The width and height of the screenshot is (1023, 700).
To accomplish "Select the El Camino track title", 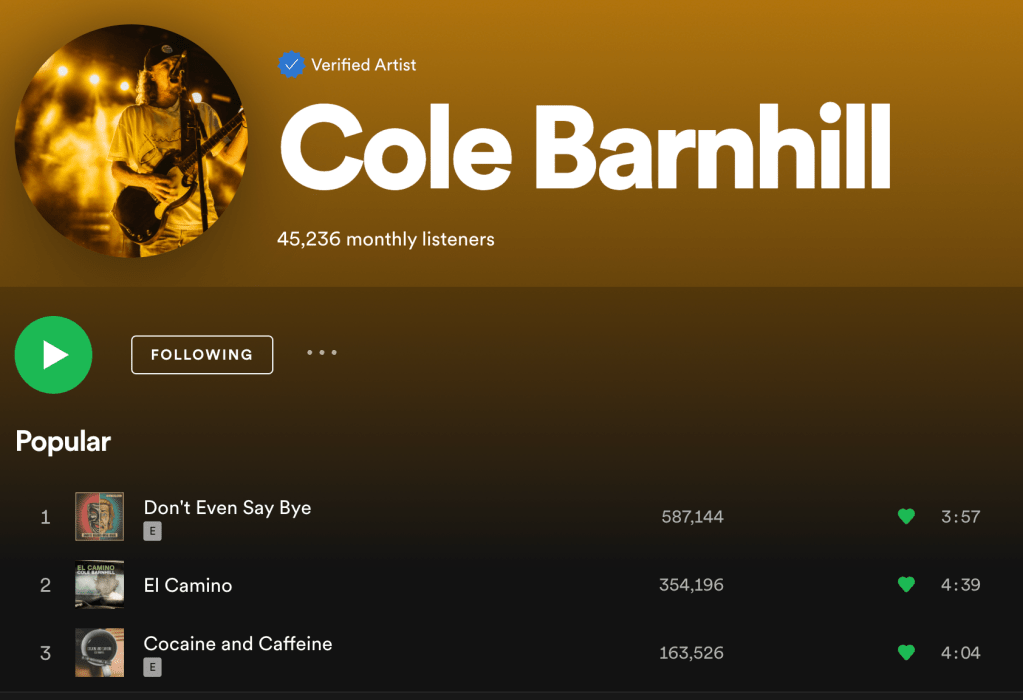I will click(x=188, y=585).
